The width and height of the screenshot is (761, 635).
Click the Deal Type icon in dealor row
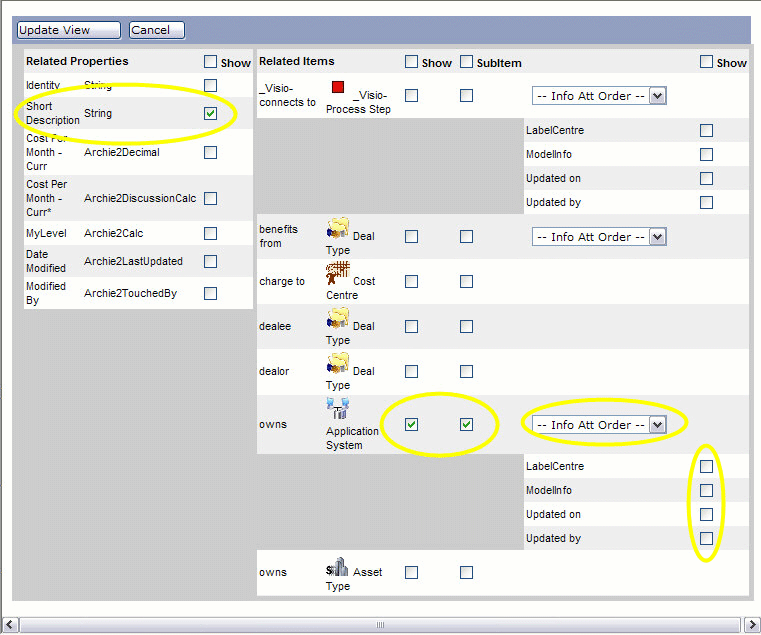click(337, 364)
